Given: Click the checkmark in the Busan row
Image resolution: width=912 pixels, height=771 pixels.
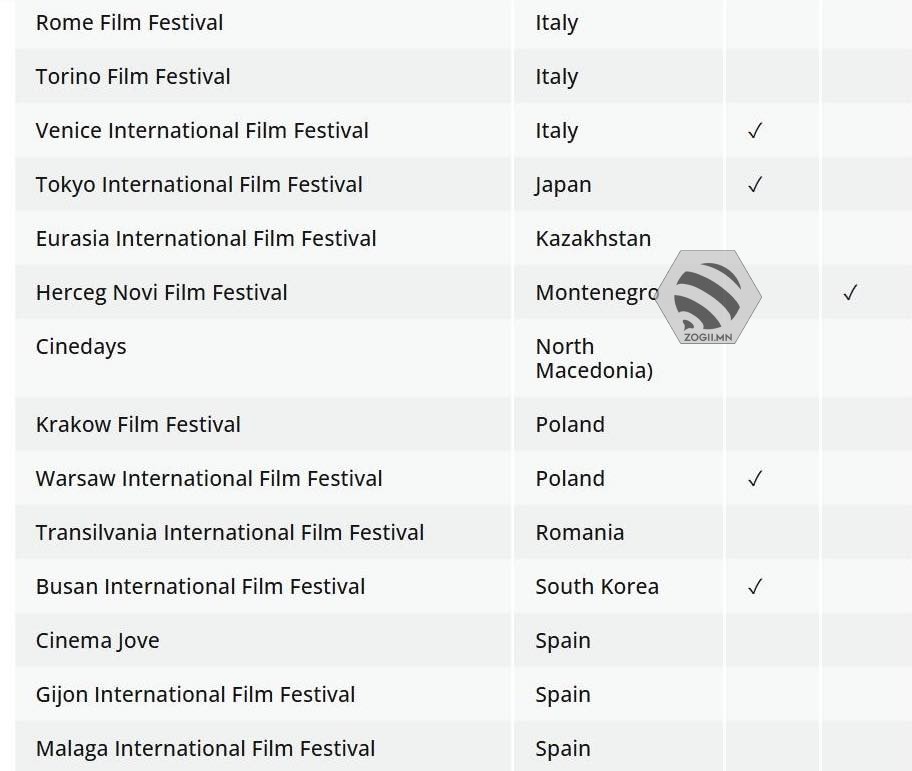Looking at the screenshot, I should pos(755,587).
